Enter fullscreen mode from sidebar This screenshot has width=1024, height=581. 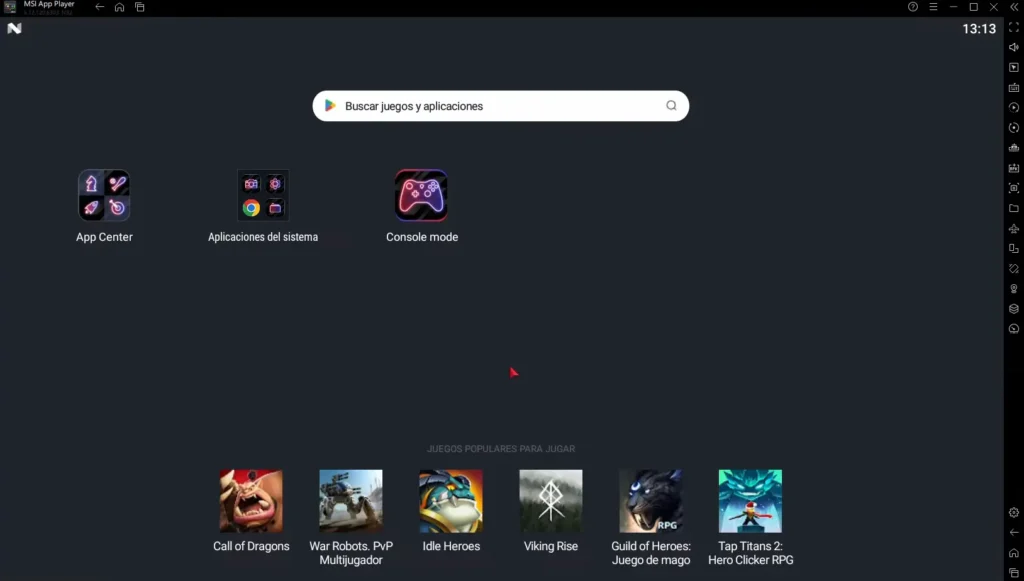(1014, 27)
